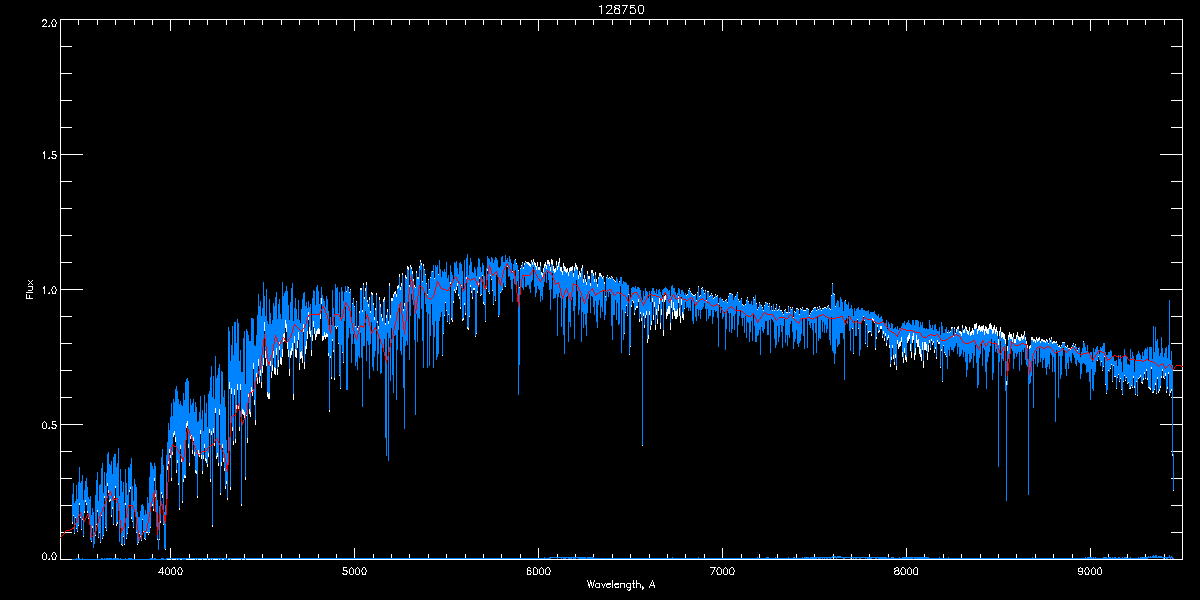Click the 0.0 flux tick label
This screenshot has width=1200, height=600.
(x=48, y=556)
